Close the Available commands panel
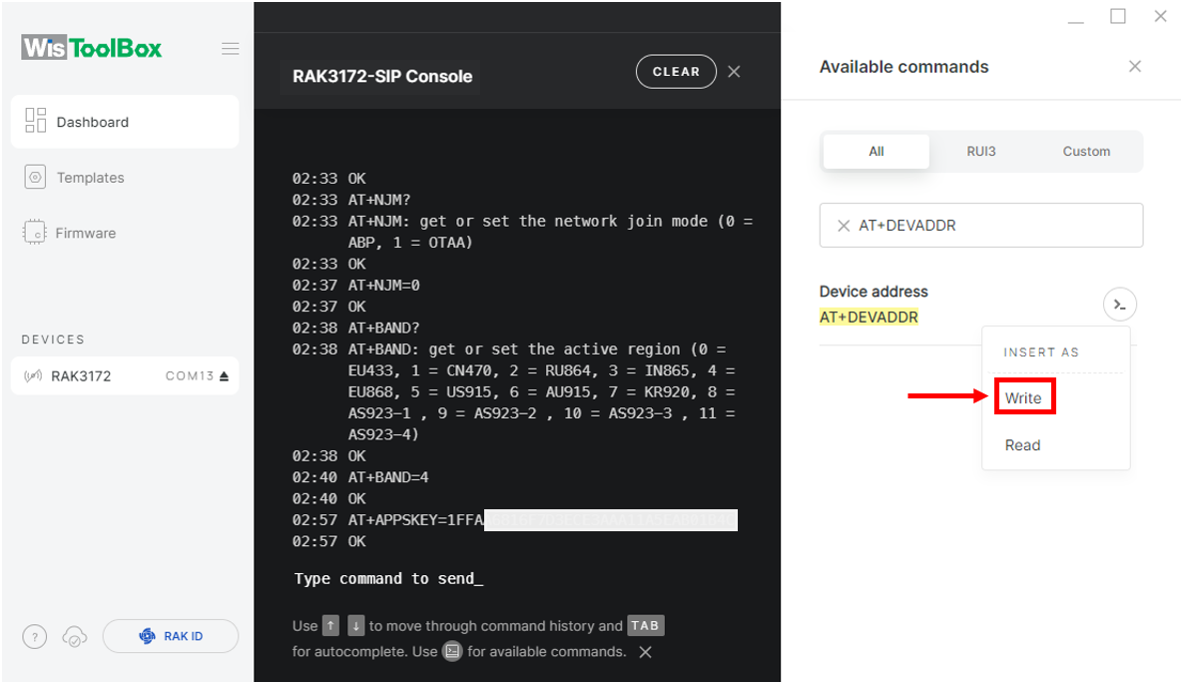 click(x=1135, y=66)
